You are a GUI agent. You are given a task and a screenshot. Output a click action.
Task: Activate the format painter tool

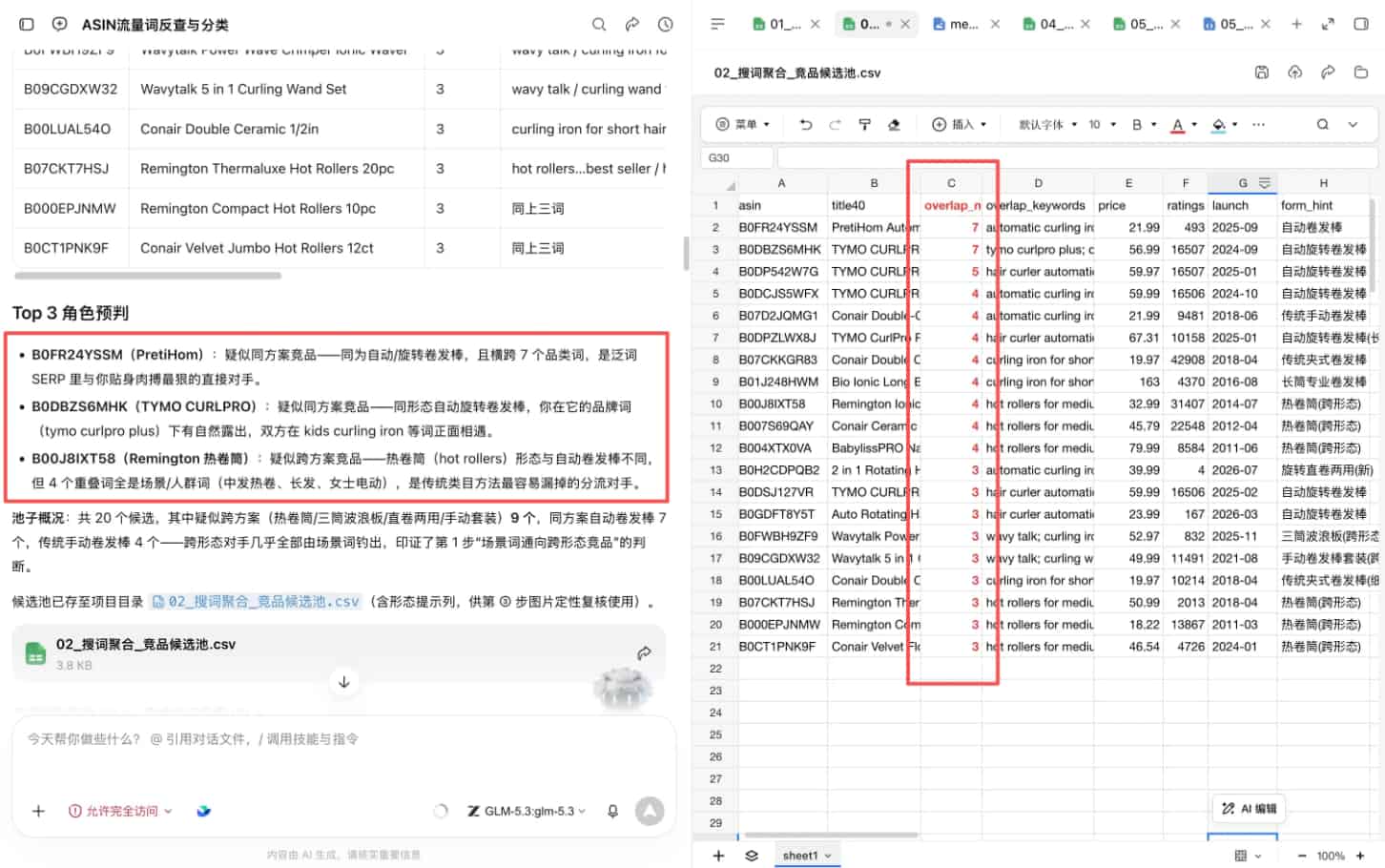click(x=865, y=124)
